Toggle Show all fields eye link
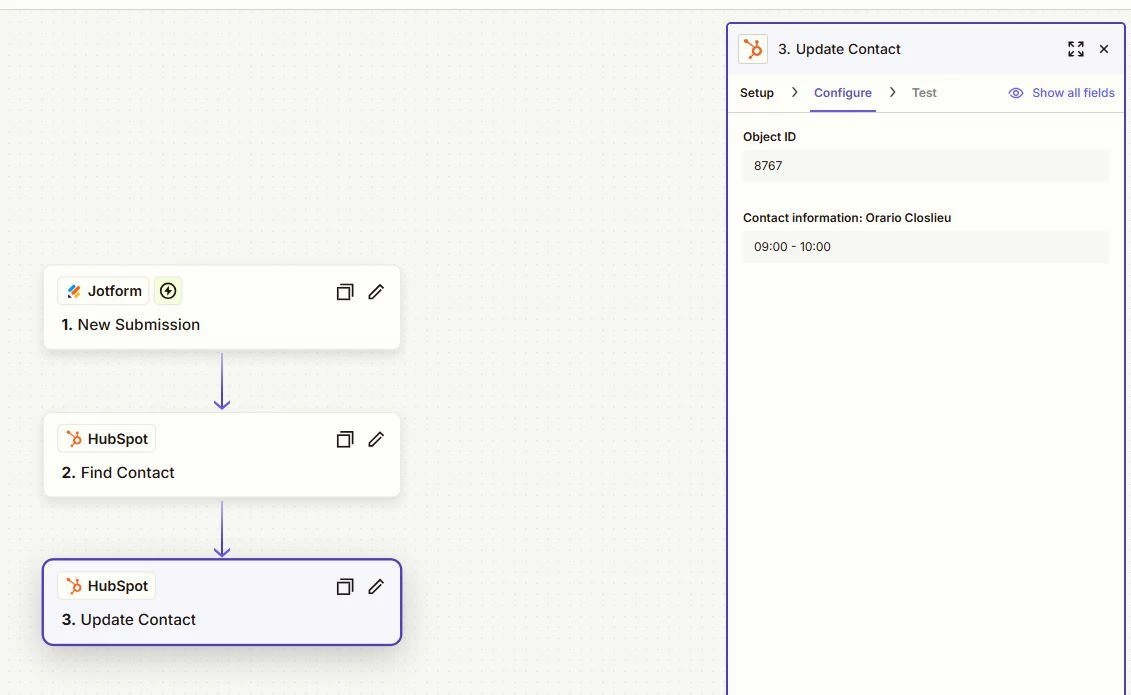Viewport: 1131px width, 695px height. [1061, 93]
